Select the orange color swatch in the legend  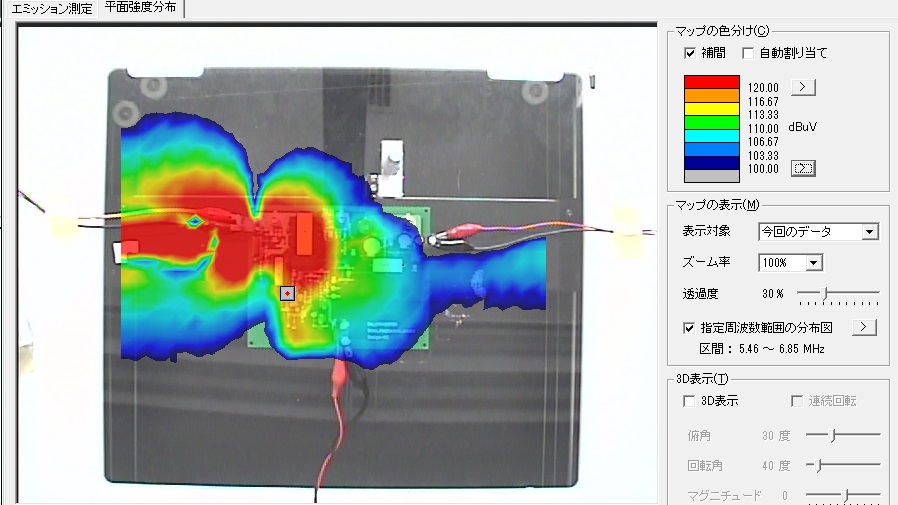(711, 95)
